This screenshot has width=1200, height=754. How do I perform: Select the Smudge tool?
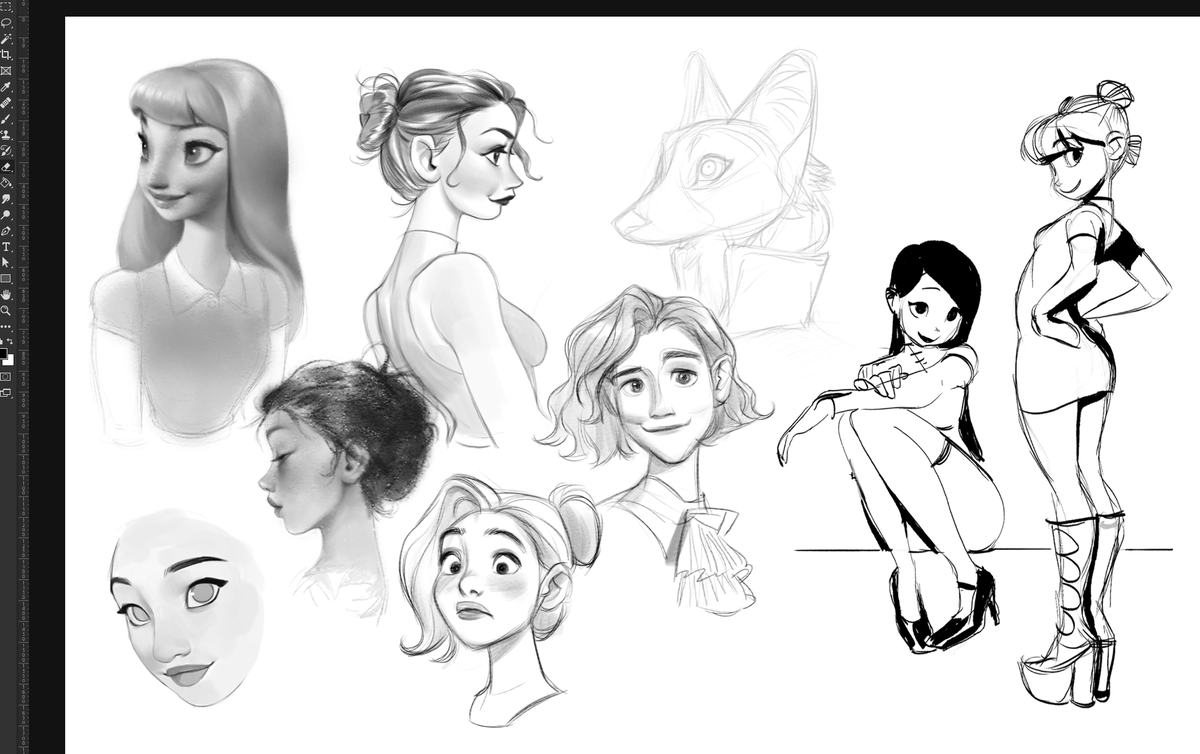tap(6, 198)
